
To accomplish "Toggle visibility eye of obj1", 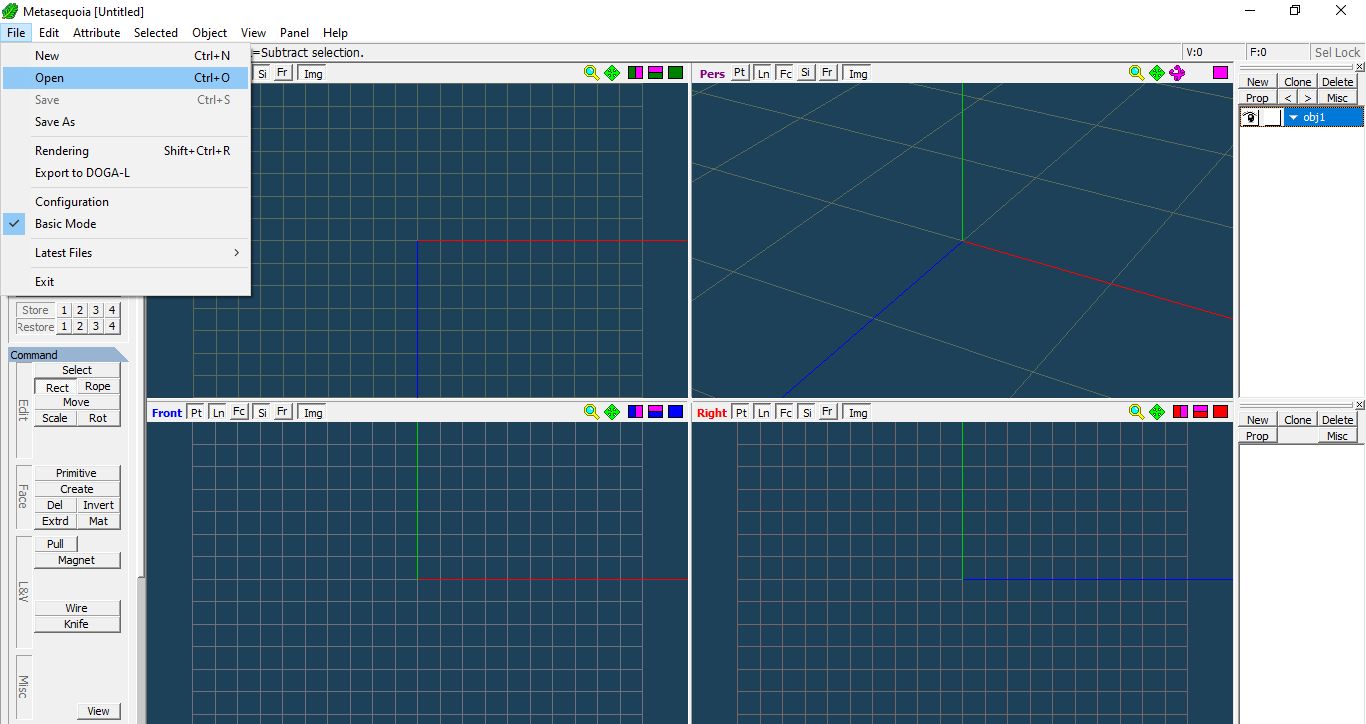I will point(1250,118).
